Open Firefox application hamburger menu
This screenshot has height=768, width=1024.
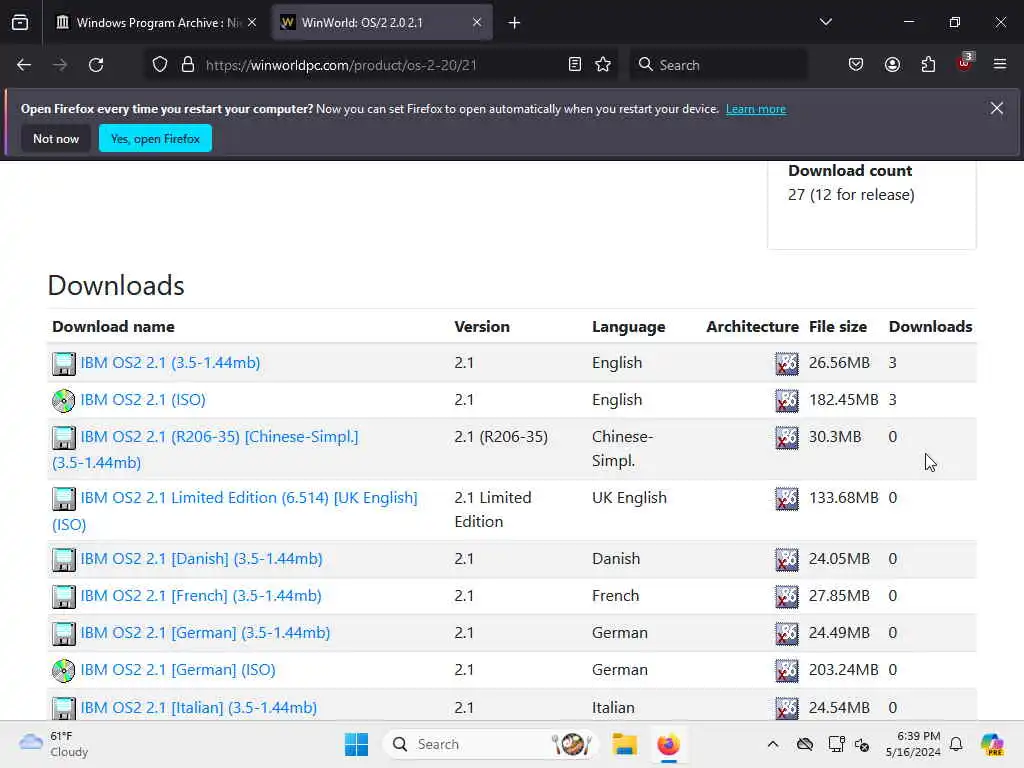click(x=1000, y=65)
